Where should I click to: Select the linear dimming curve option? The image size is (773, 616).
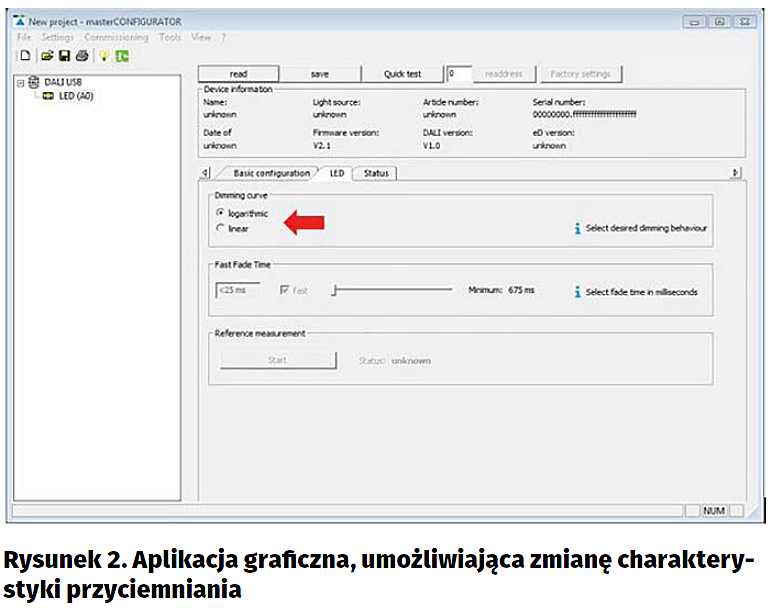coord(220,228)
